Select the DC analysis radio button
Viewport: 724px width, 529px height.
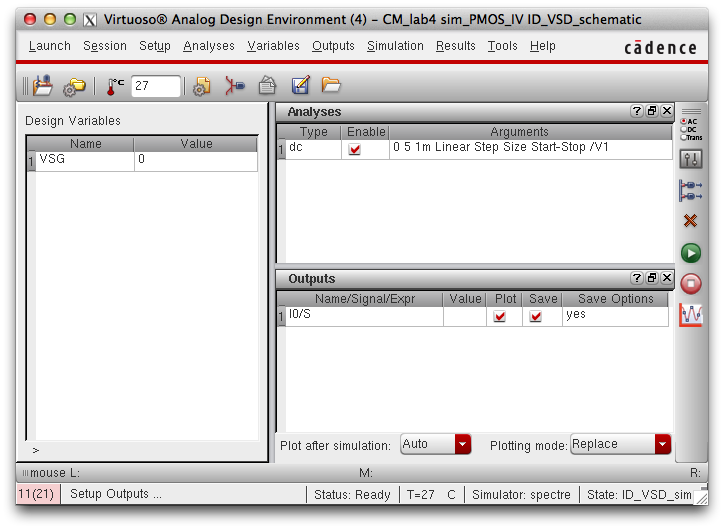(684, 130)
